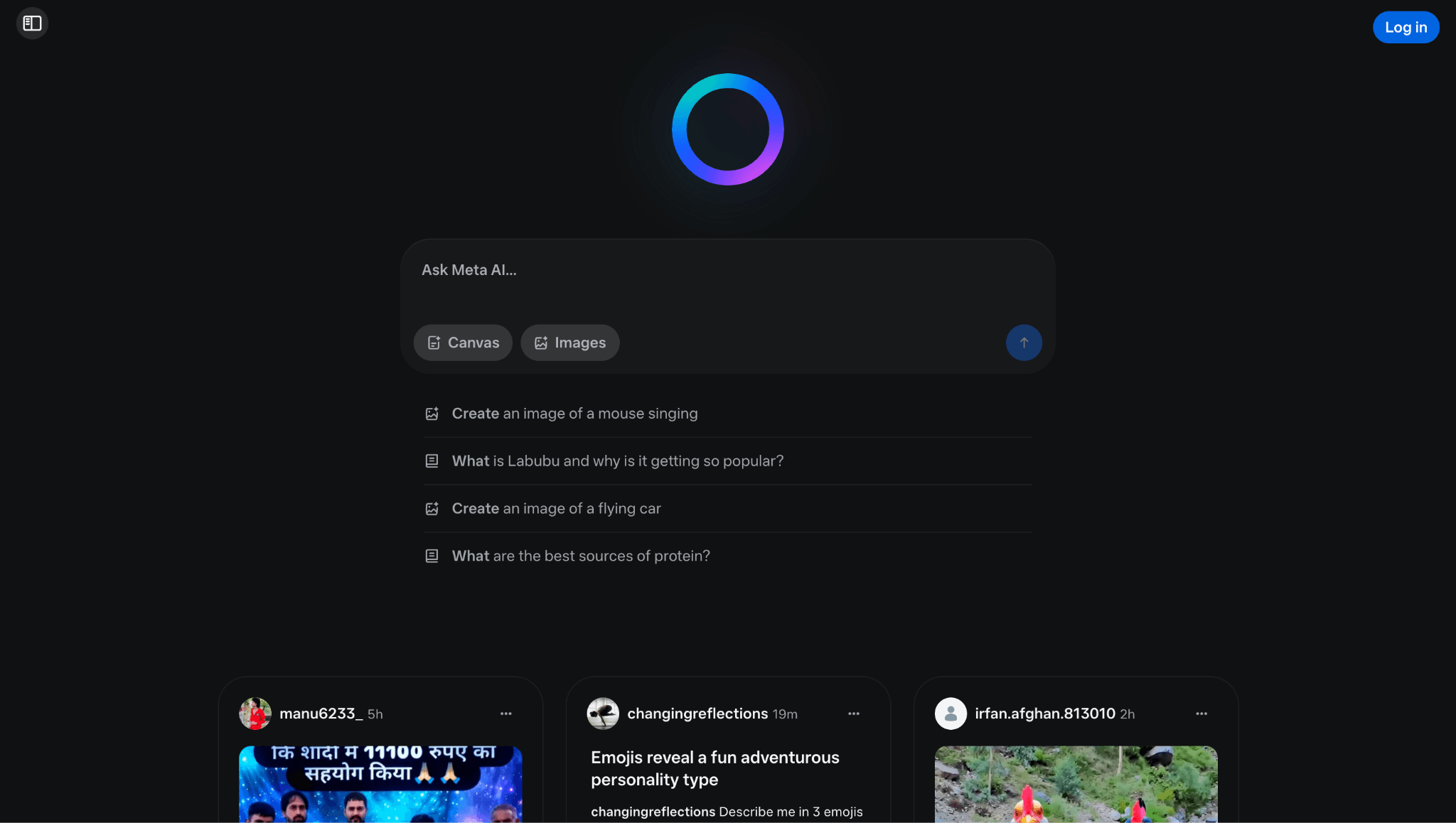Image resolution: width=1456 pixels, height=823 pixels.
Task: Open manu6233_ username link
Action: (x=321, y=714)
